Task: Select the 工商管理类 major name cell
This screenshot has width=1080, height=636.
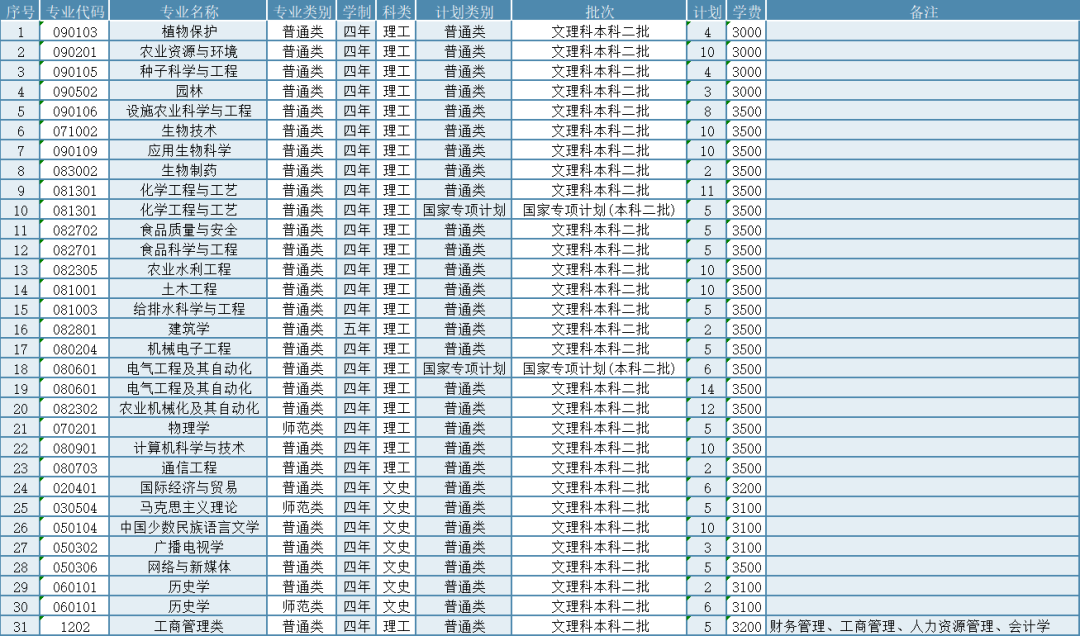Action: click(189, 627)
